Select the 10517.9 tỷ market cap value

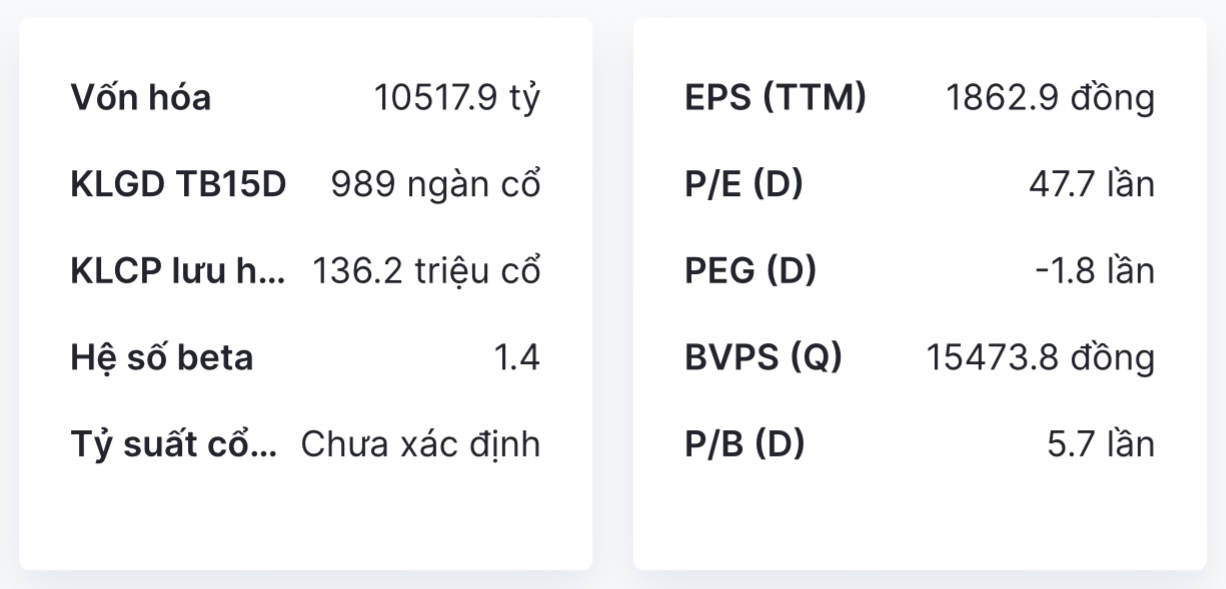457,98
